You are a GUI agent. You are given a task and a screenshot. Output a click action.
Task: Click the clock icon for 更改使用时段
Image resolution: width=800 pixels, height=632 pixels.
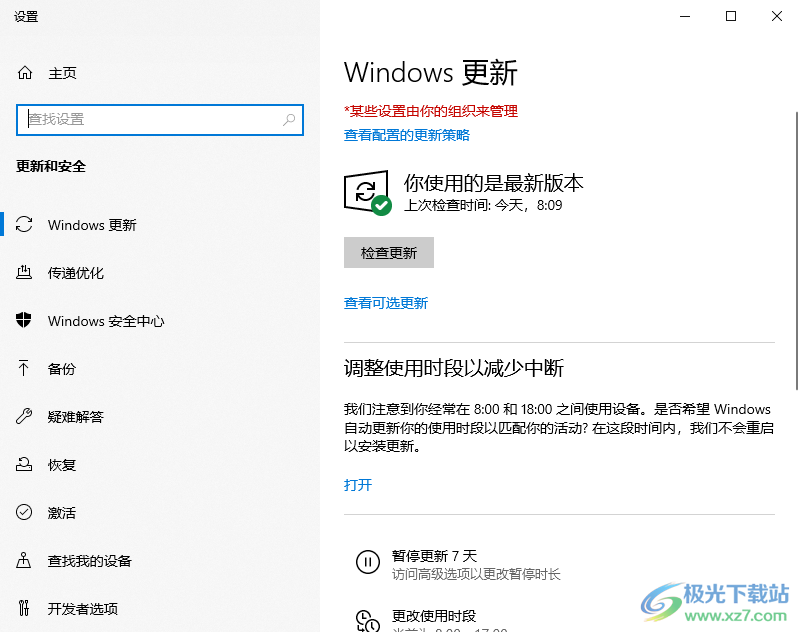click(x=367, y=621)
